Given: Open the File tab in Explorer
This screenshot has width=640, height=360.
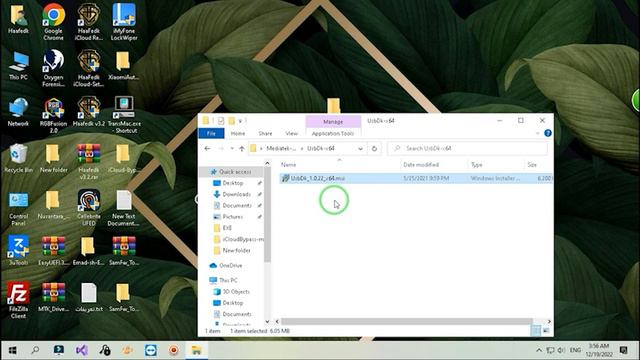Looking at the screenshot, I should pos(211,133).
